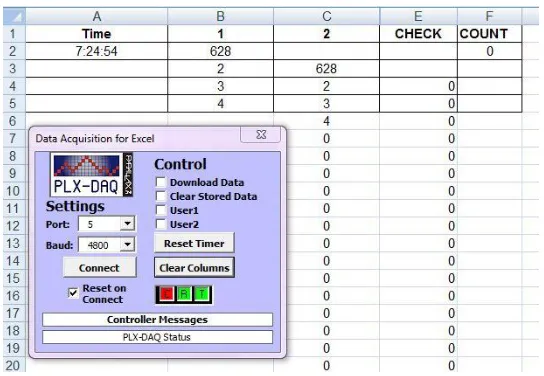Viewport: 544px width, 376px height.
Task: Select column B header
Action: [220, 16]
